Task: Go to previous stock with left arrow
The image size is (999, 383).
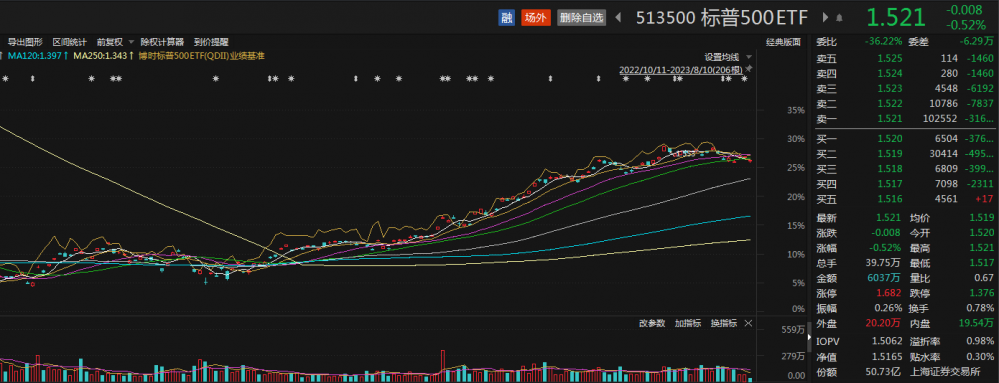Action: [x=617, y=18]
